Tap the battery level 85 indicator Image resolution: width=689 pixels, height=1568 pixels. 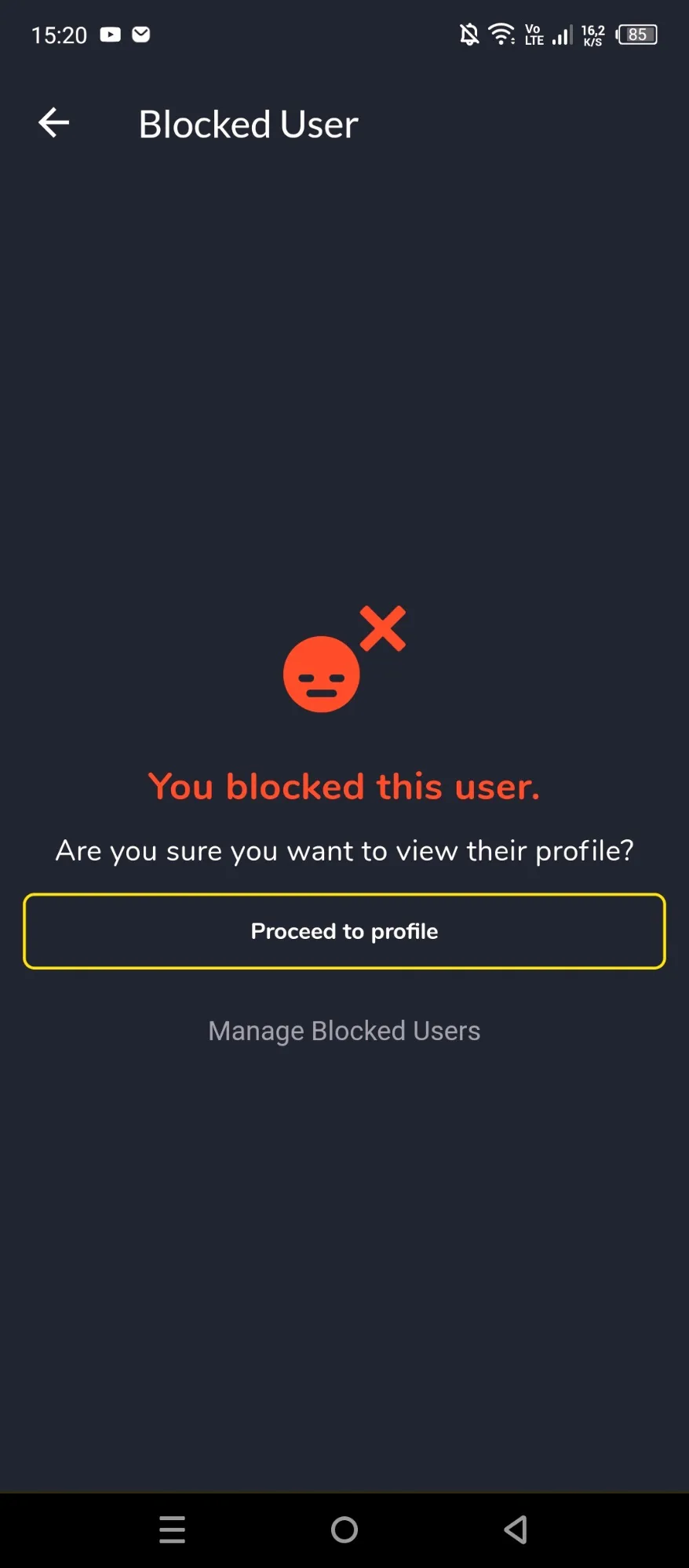click(x=637, y=35)
